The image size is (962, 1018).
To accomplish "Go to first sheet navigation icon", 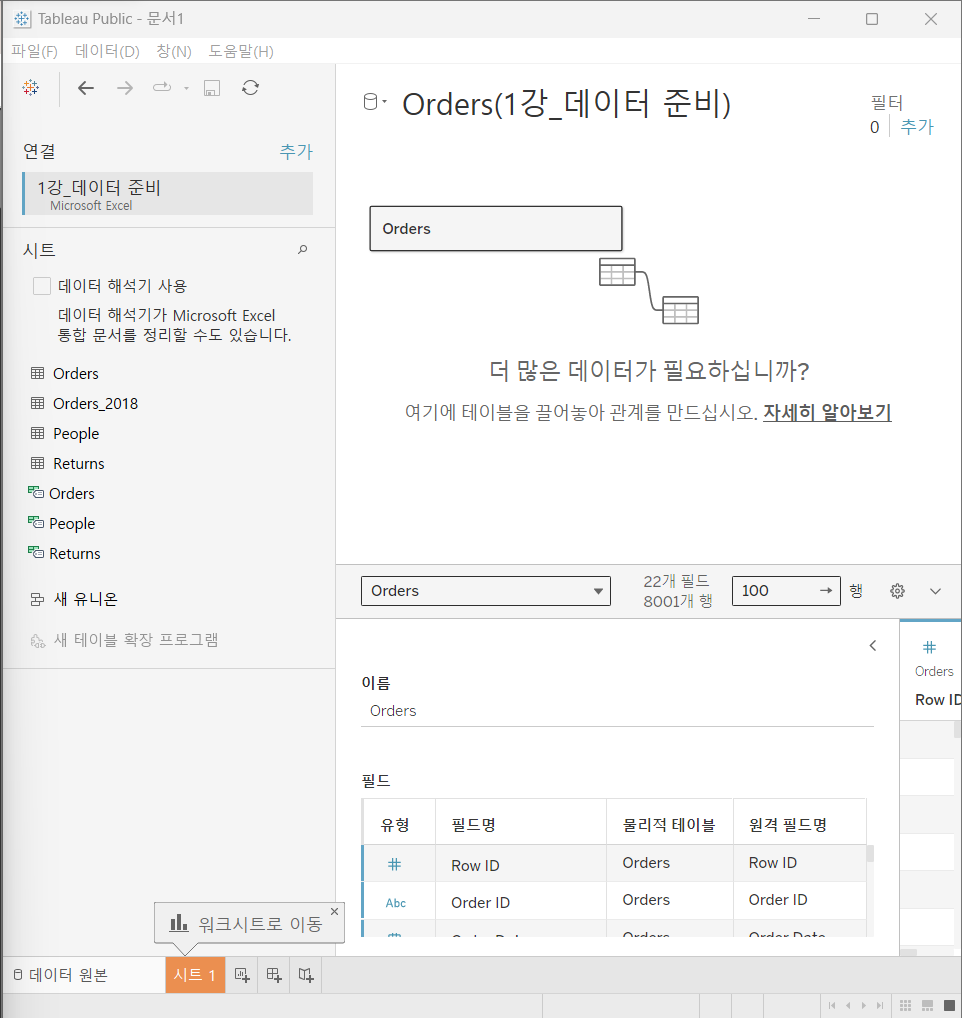I will 832,1005.
